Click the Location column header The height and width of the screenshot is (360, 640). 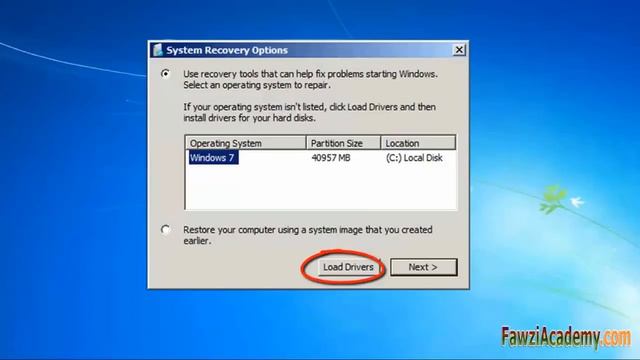click(418, 143)
